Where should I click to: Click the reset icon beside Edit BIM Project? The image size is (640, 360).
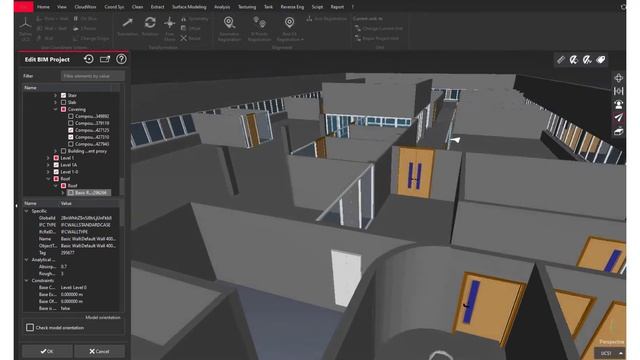pos(89,59)
